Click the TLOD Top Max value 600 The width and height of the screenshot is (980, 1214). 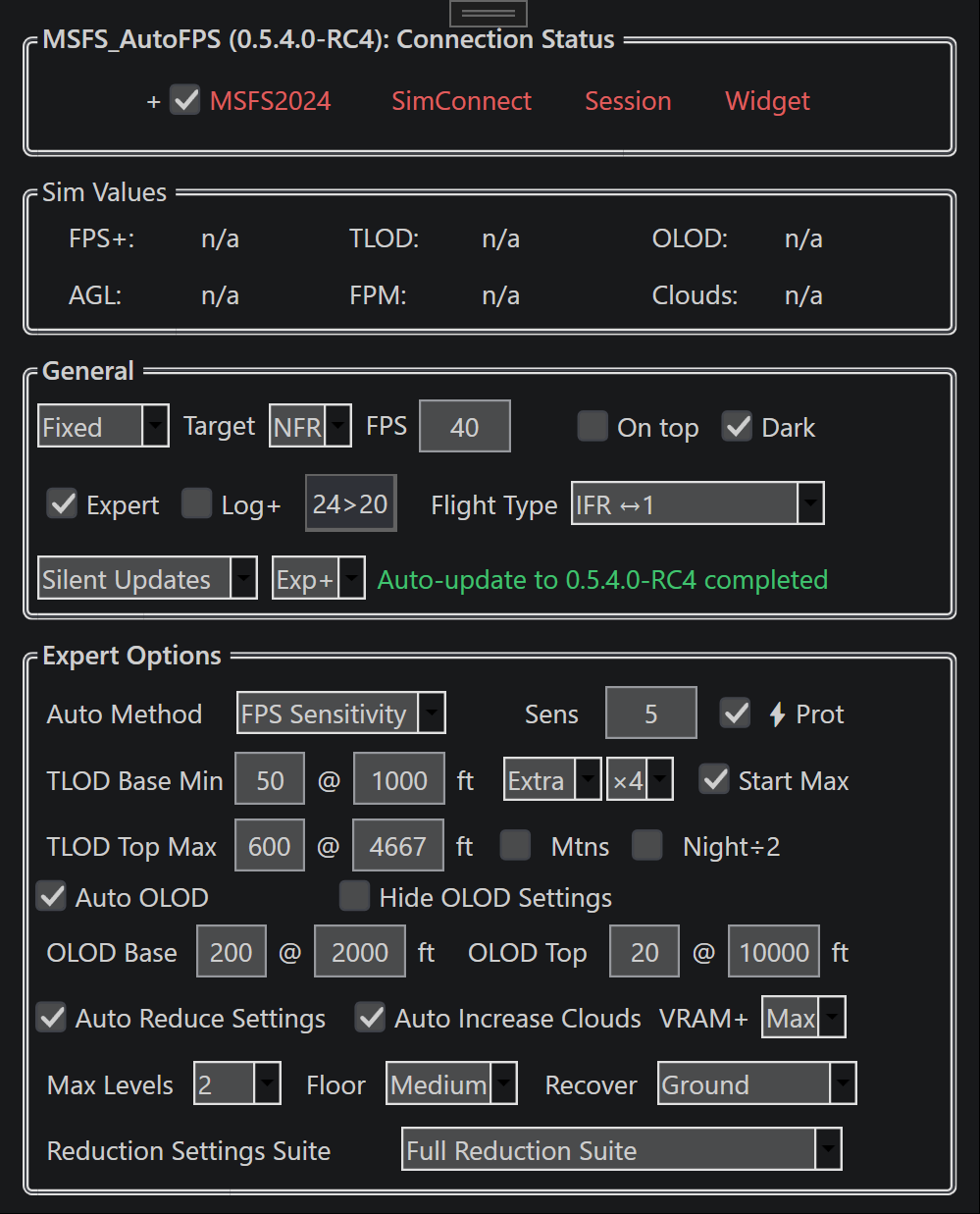(x=270, y=845)
